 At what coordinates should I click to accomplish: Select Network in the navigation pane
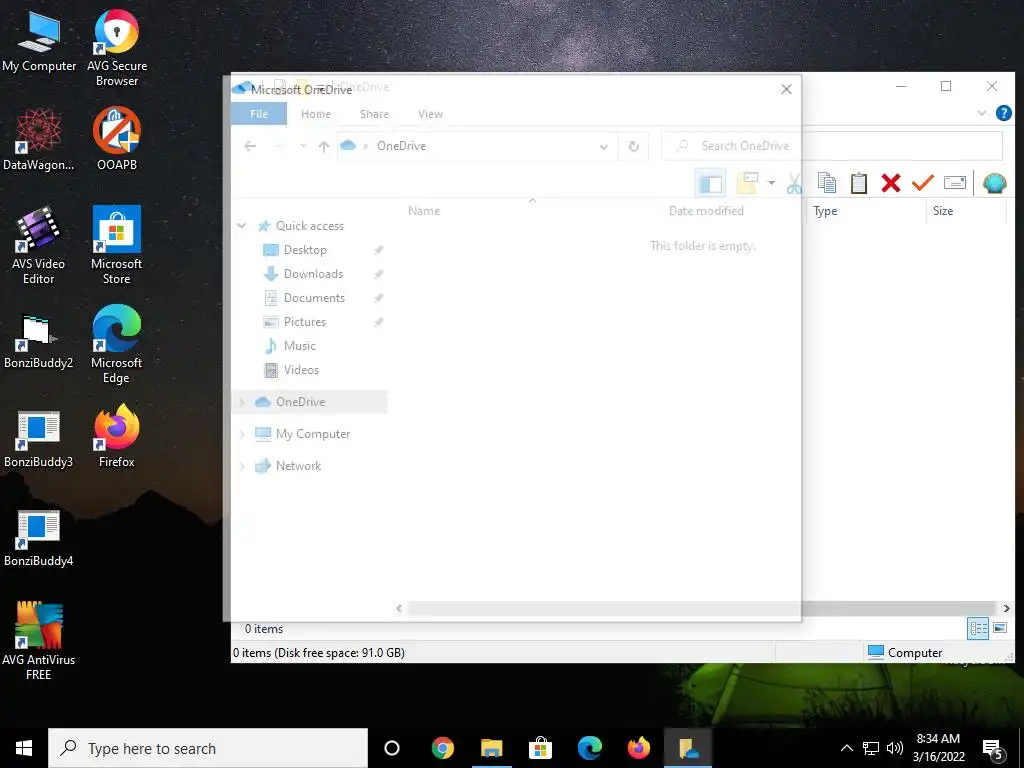[298, 466]
